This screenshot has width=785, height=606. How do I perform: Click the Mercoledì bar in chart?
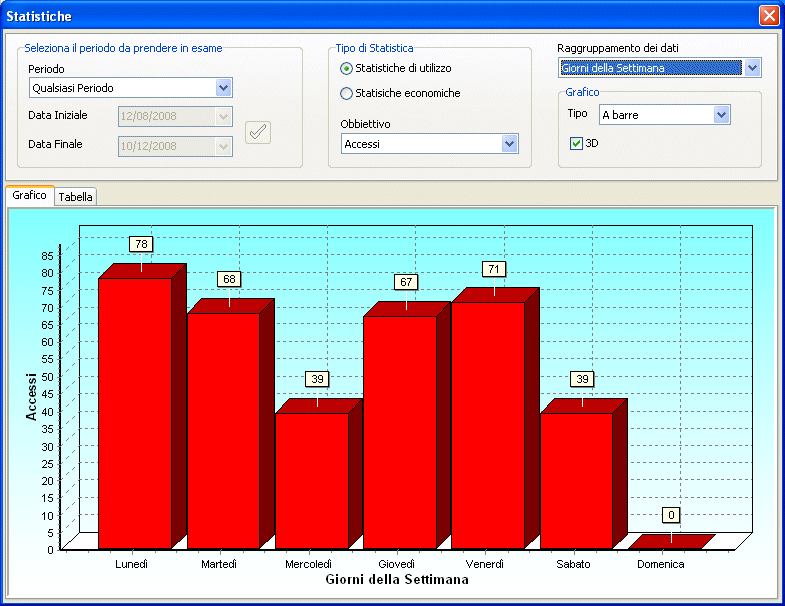tap(312, 481)
